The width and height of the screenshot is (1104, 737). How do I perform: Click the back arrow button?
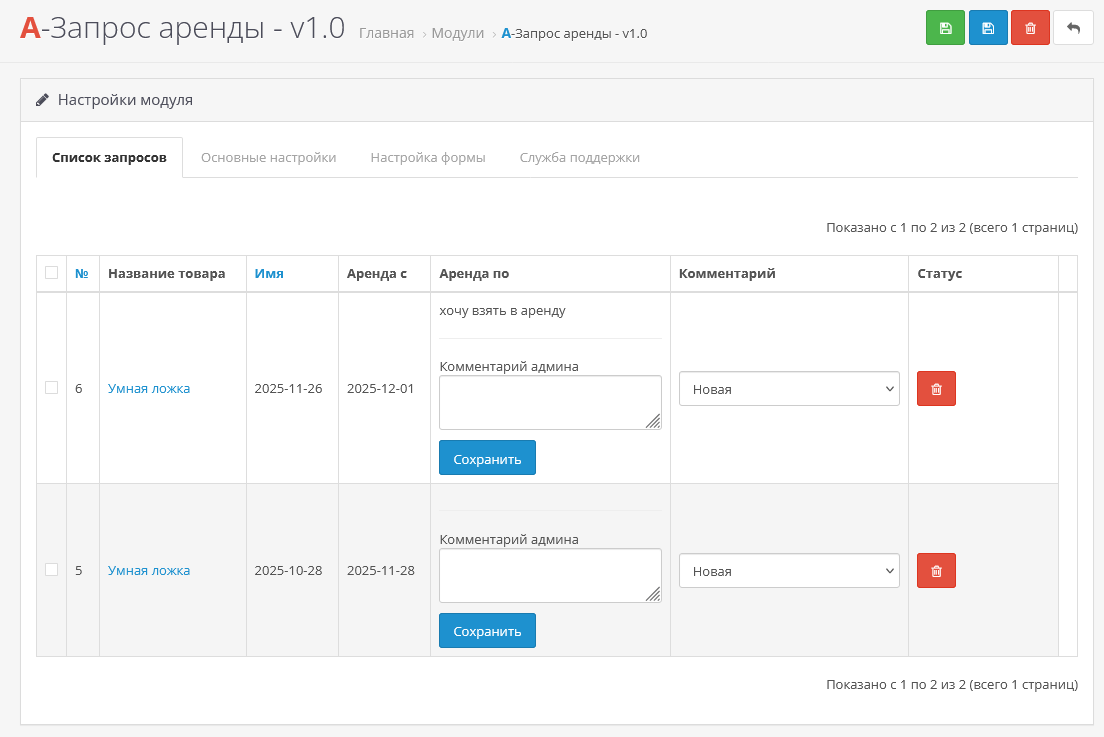click(1073, 28)
